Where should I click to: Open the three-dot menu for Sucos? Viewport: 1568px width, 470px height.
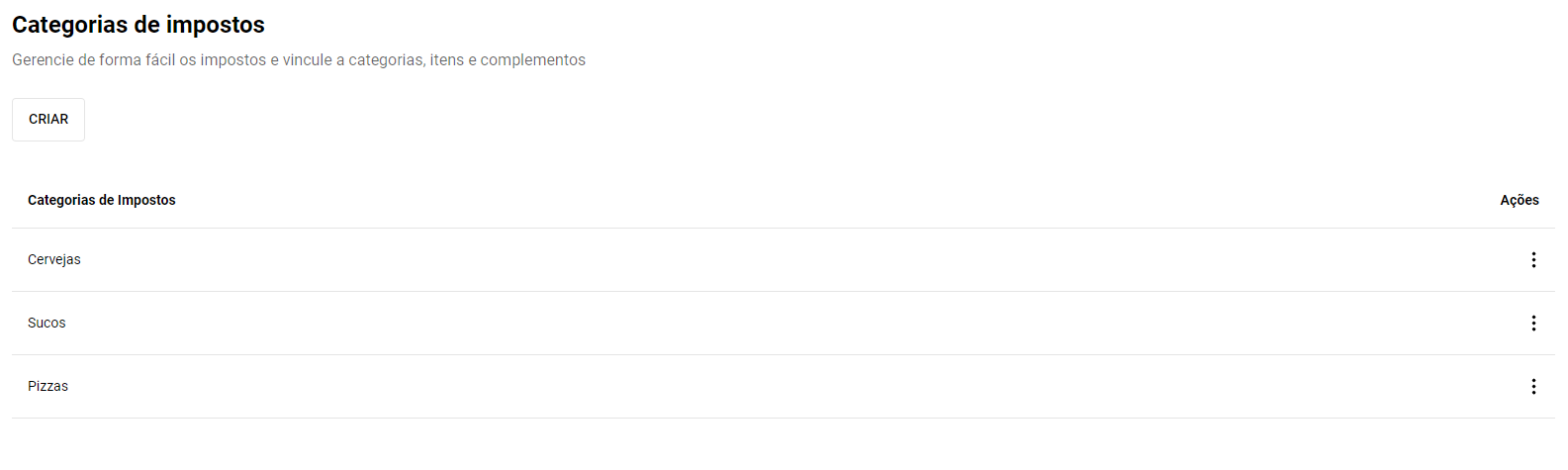coord(1533,324)
